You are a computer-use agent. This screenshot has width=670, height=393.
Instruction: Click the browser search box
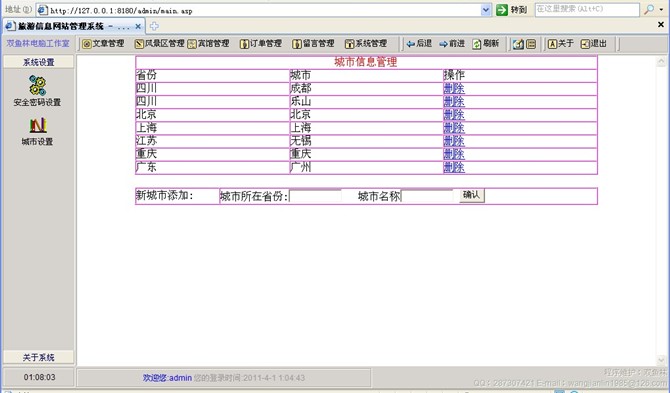coord(587,9)
